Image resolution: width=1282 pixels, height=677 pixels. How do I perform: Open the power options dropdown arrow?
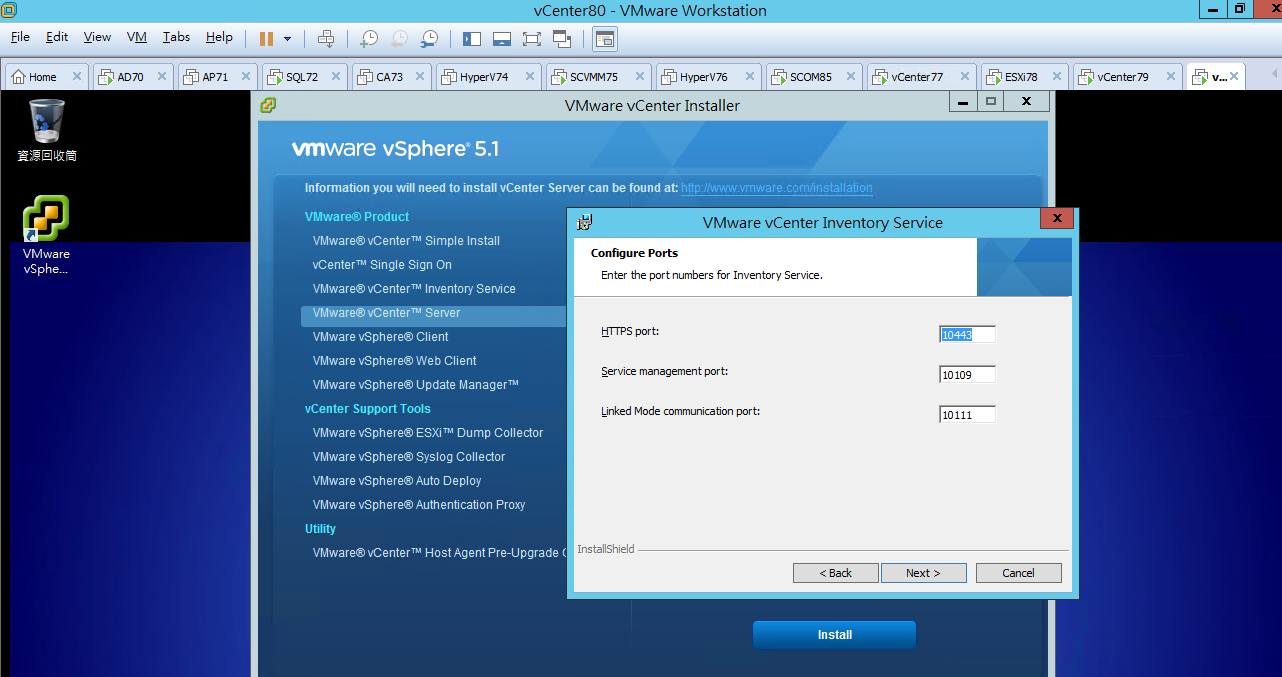(x=288, y=39)
